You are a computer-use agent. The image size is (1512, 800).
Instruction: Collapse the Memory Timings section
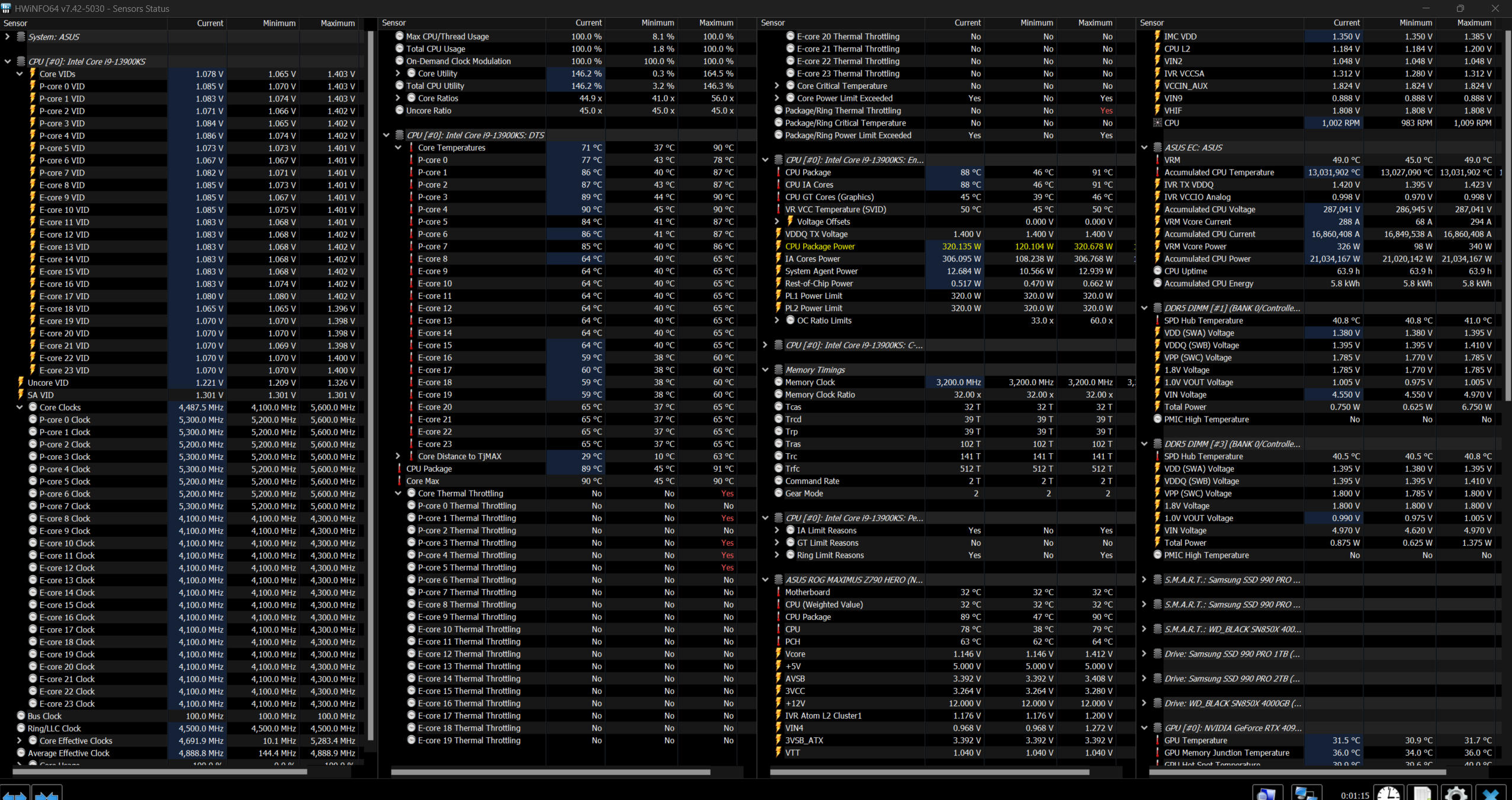[765, 370]
